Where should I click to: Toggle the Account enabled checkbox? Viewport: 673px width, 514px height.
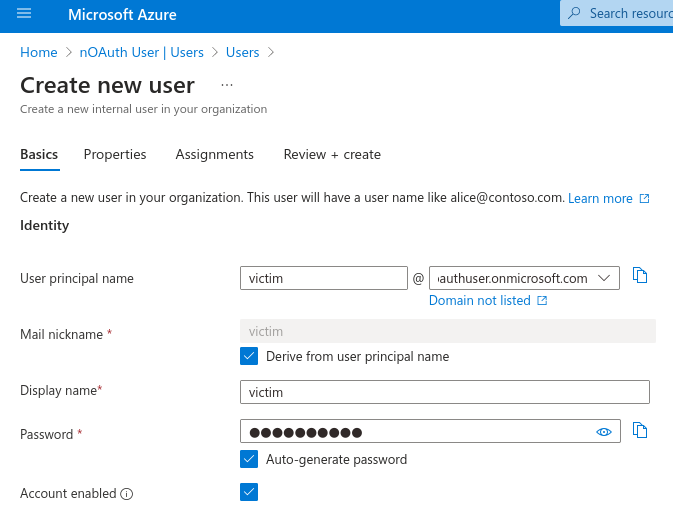click(x=249, y=492)
